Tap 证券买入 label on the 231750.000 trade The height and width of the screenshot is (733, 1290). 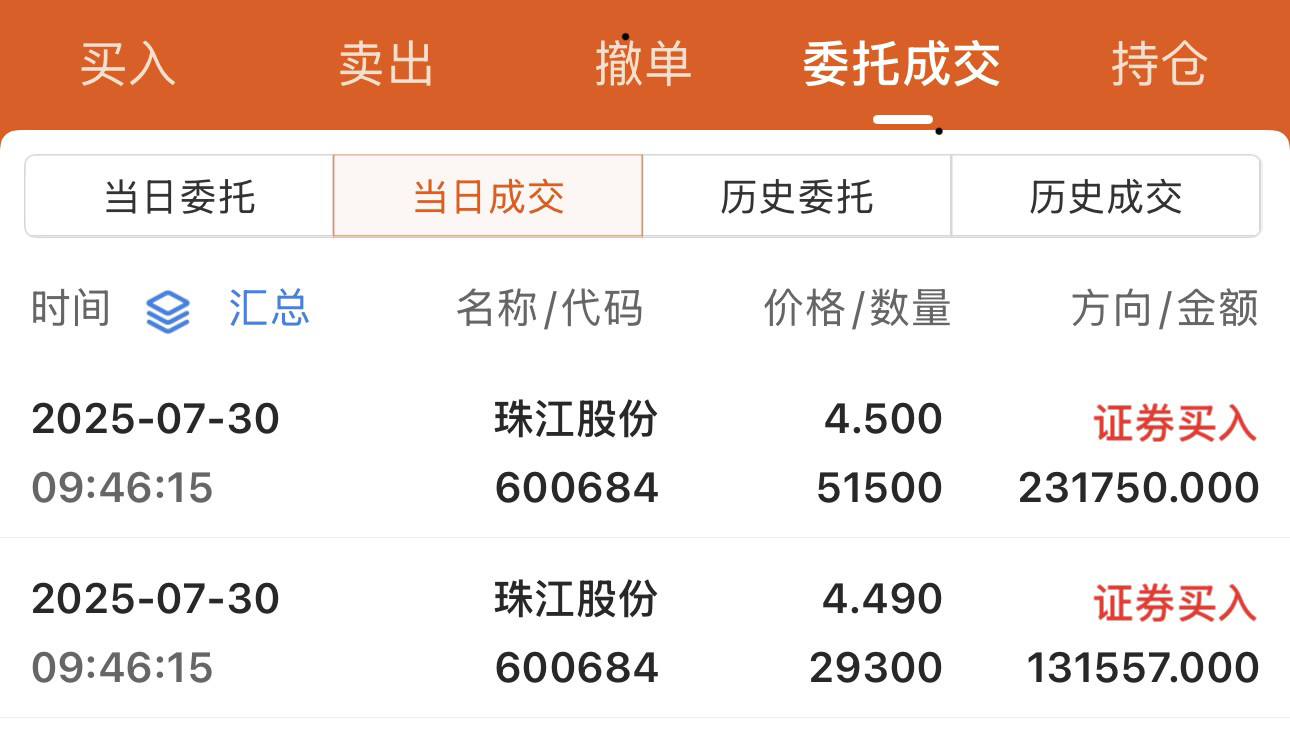[1175, 424]
